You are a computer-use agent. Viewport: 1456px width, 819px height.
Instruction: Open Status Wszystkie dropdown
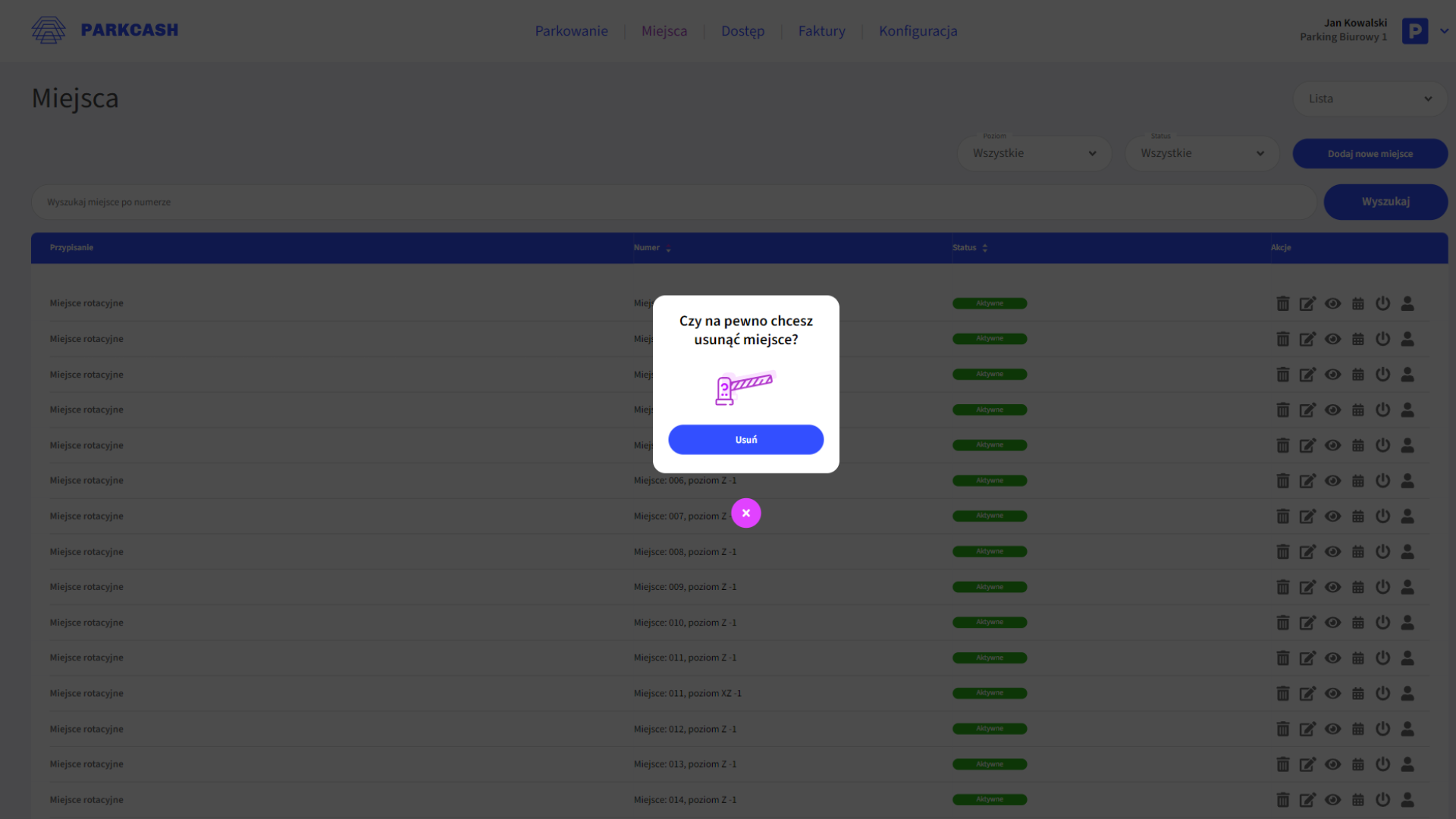tap(1202, 153)
